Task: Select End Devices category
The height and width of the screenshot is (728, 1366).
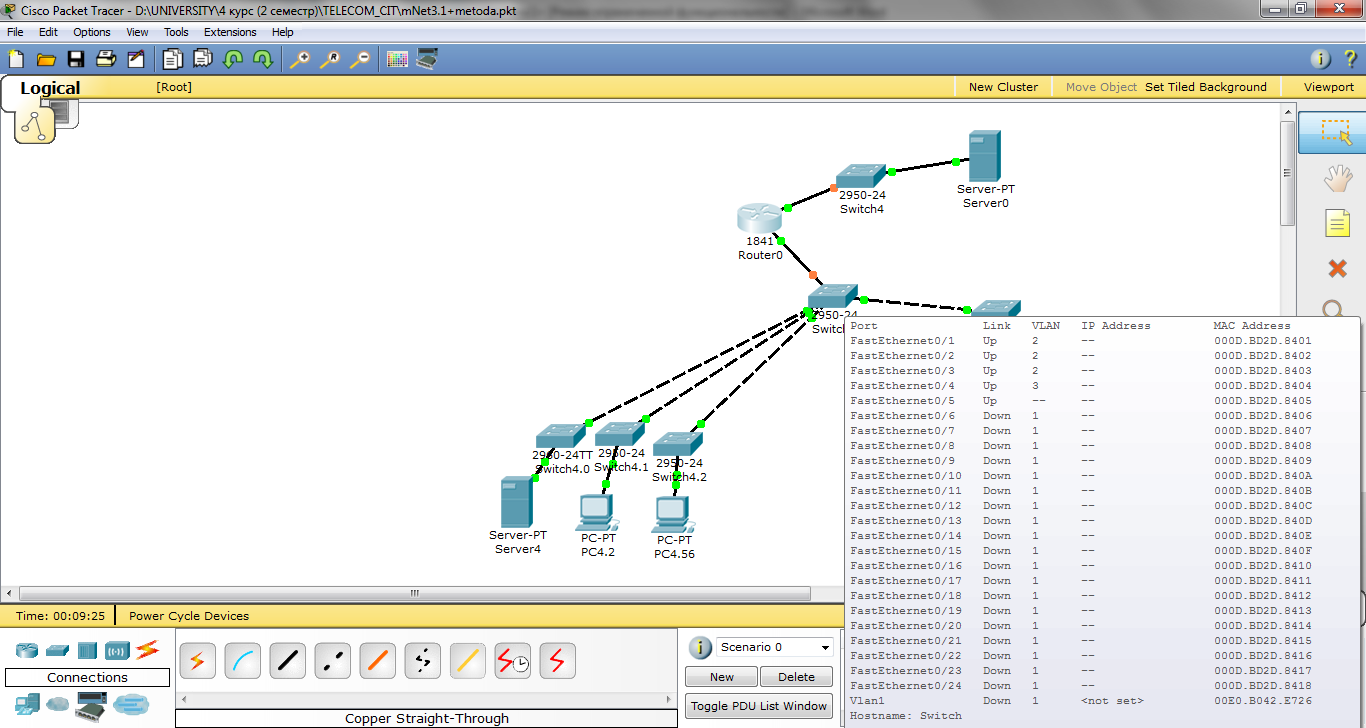Action: (27, 704)
